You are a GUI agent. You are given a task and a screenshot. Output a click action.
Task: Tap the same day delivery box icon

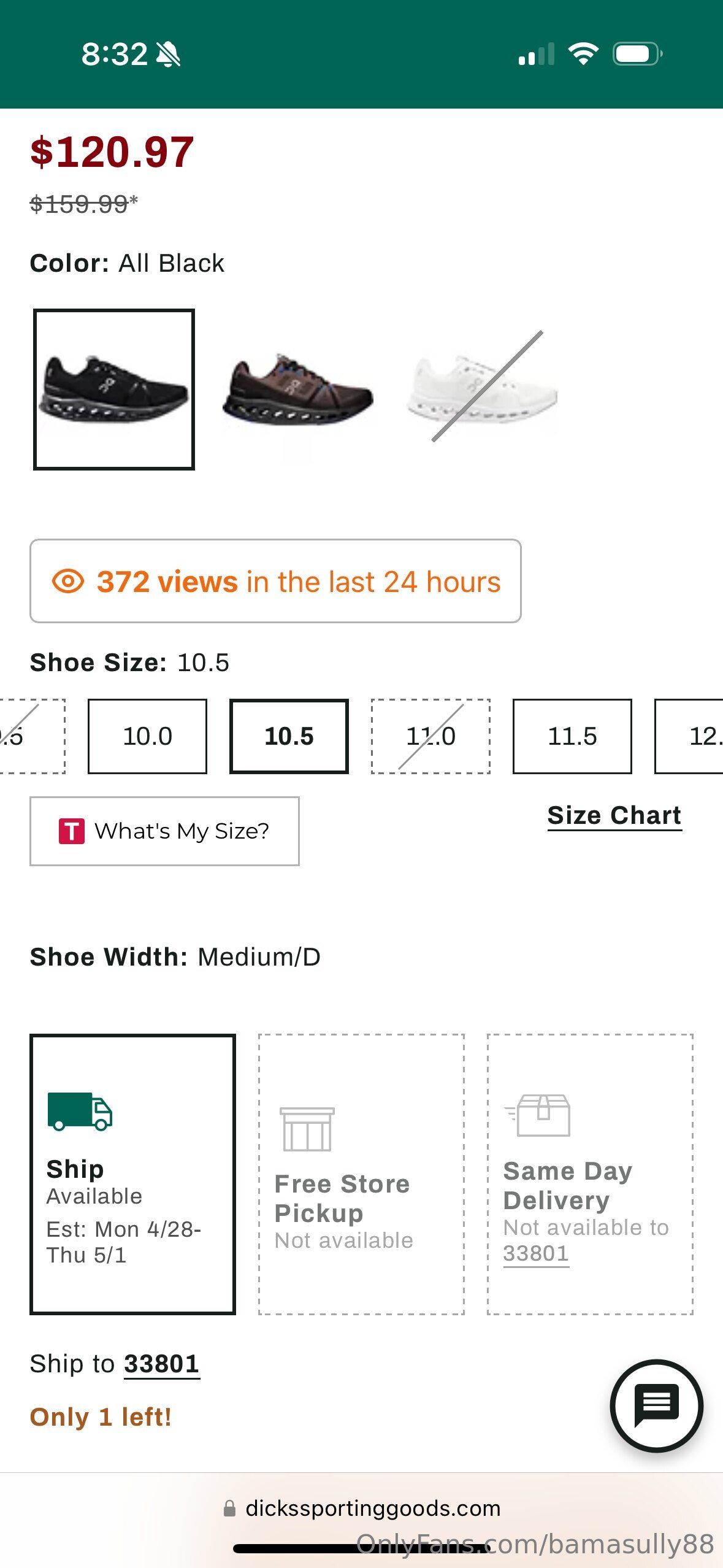pyautogui.click(x=540, y=1115)
